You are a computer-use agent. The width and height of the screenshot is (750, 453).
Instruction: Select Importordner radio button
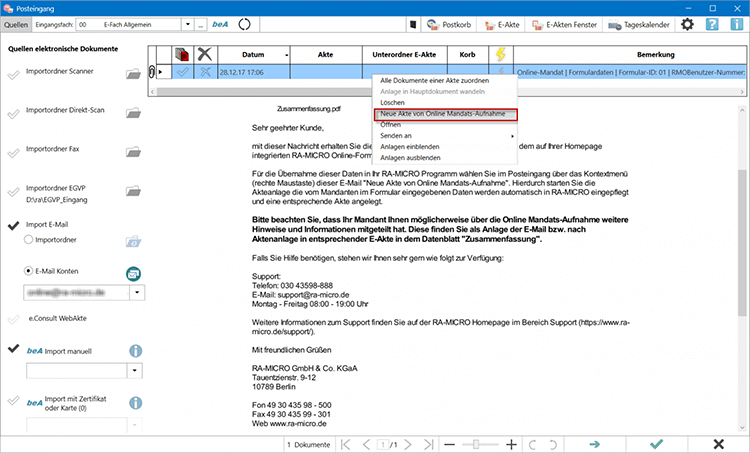point(28,239)
